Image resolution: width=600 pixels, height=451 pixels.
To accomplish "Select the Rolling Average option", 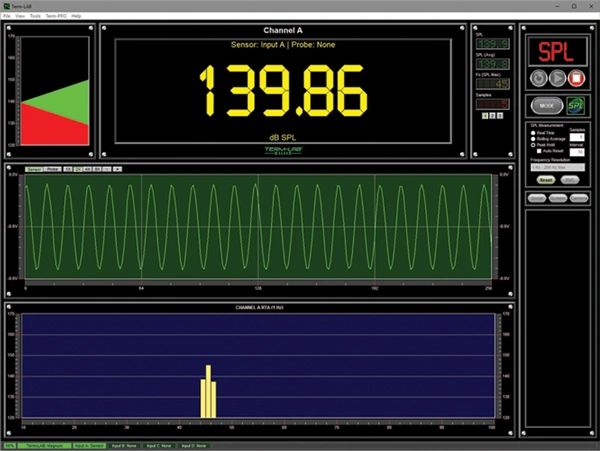I will pos(533,138).
